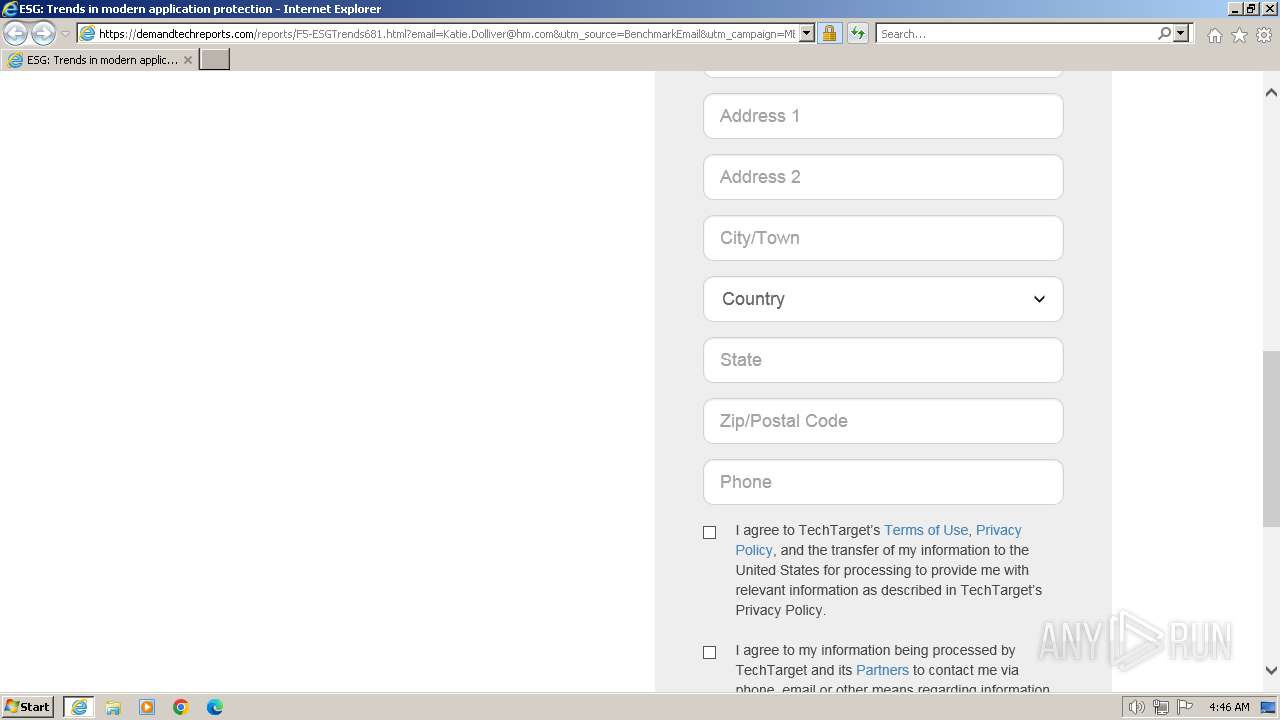Check the Terms of Use agreement checkbox
The image size is (1280, 720).
(710, 532)
